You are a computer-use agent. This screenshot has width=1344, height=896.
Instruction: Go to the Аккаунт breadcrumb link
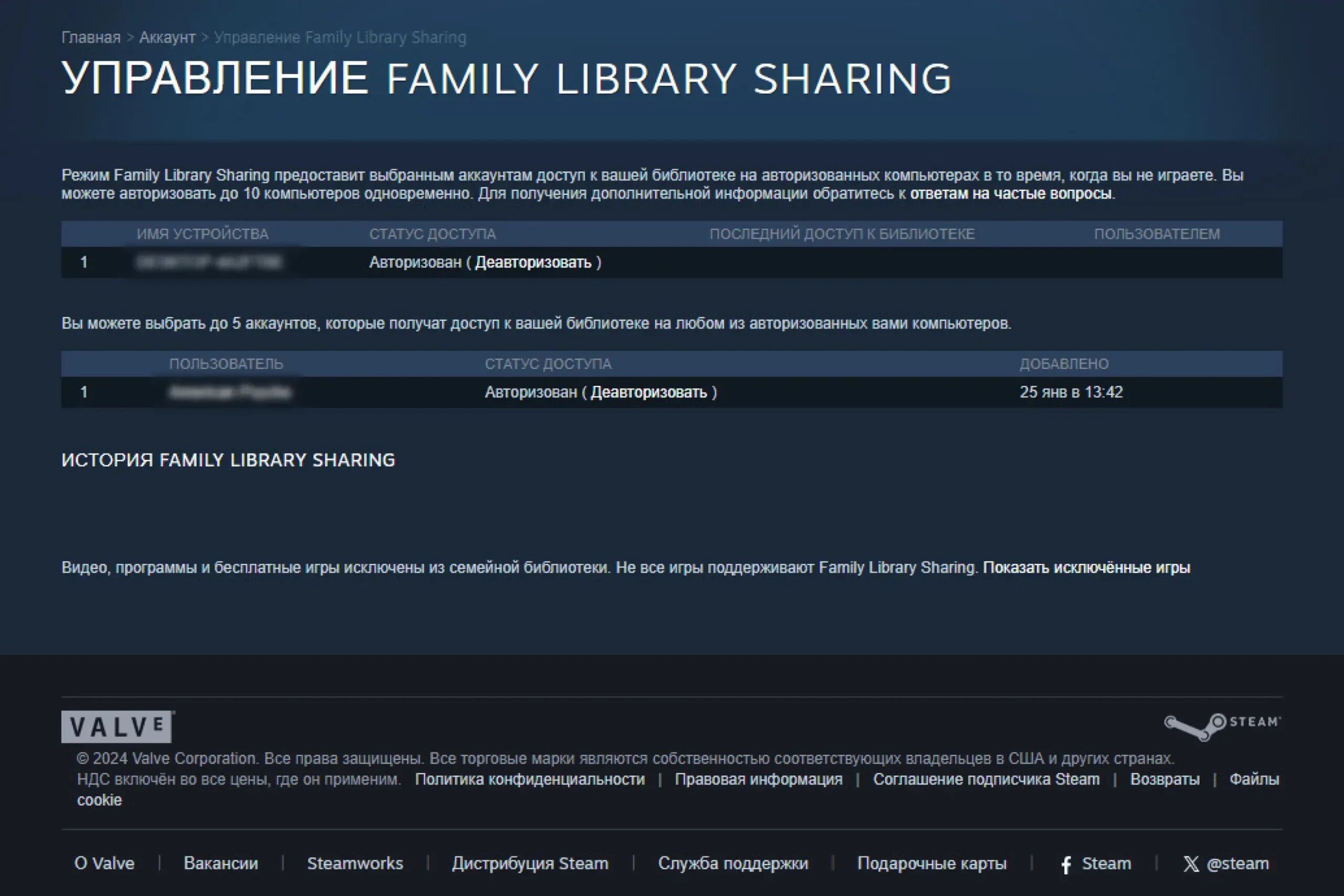tap(167, 38)
